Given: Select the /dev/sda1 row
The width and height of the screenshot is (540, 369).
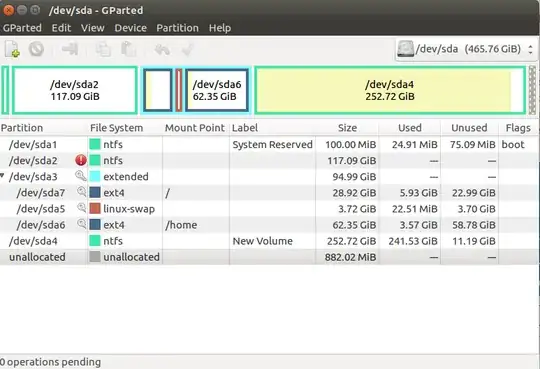Looking at the screenshot, I should [x=269, y=144].
